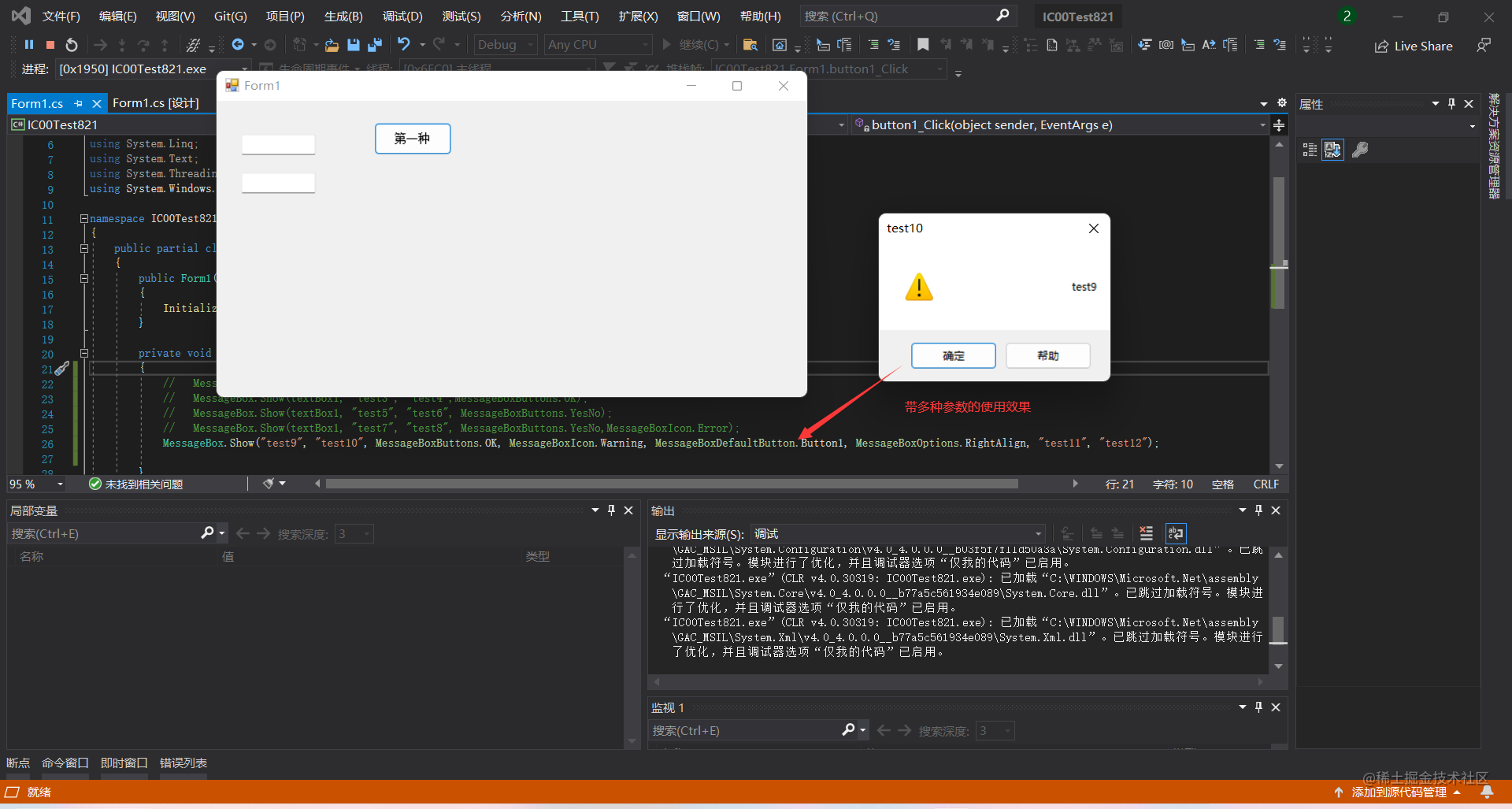Close the Form1.cs editor tab
This screenshot has height=809, width=1512.
pos(97,104)
